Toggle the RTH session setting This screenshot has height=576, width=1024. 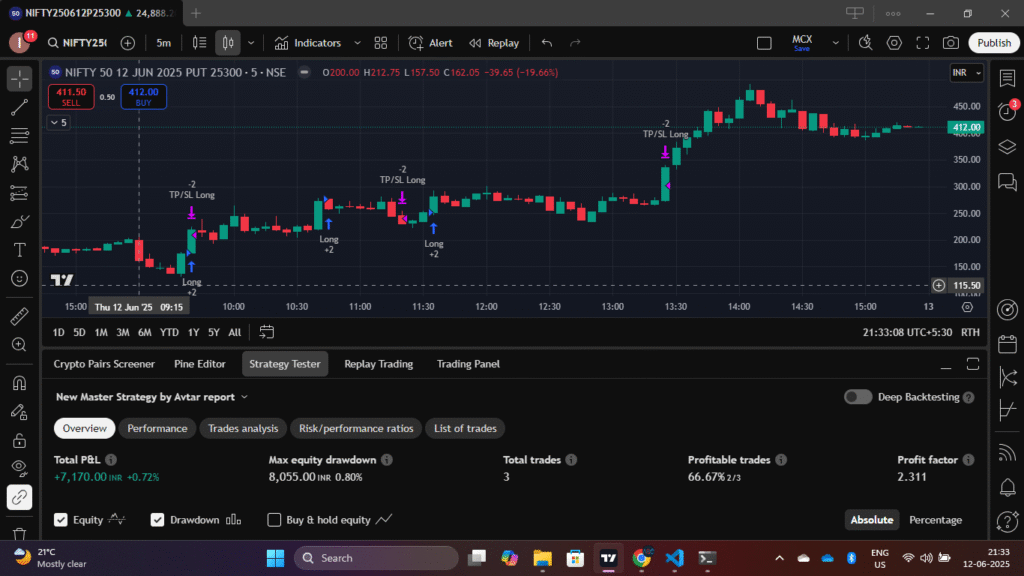970,332
